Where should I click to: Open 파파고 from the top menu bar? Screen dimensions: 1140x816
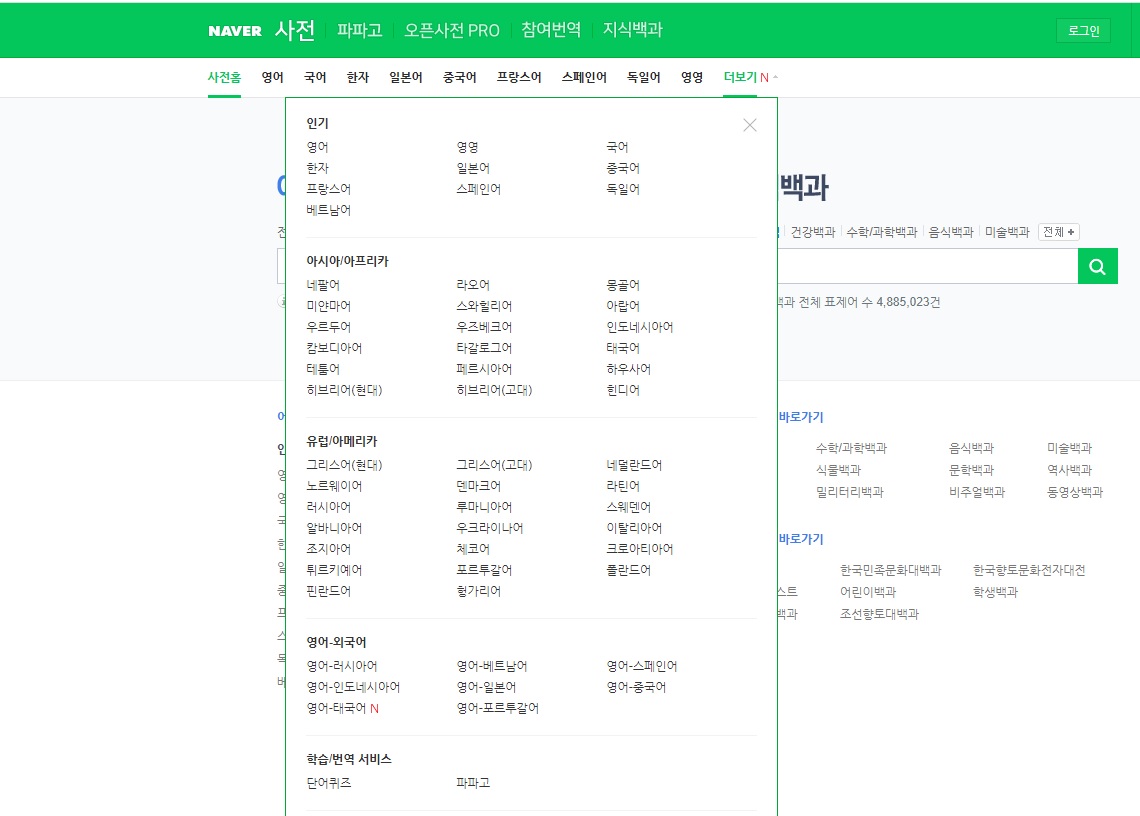[x=358, y=30]
